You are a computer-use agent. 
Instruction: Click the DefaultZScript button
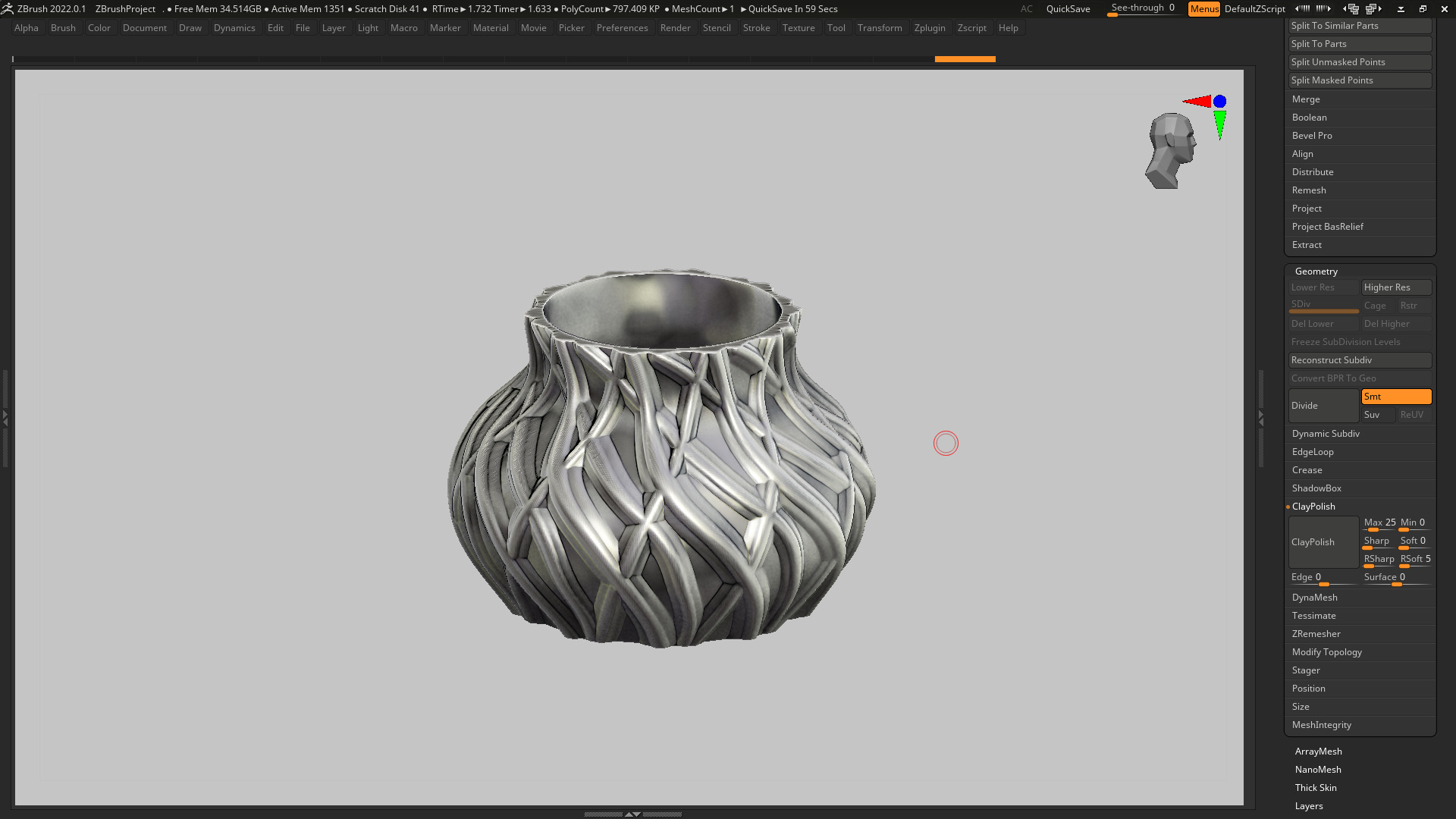1254,8
